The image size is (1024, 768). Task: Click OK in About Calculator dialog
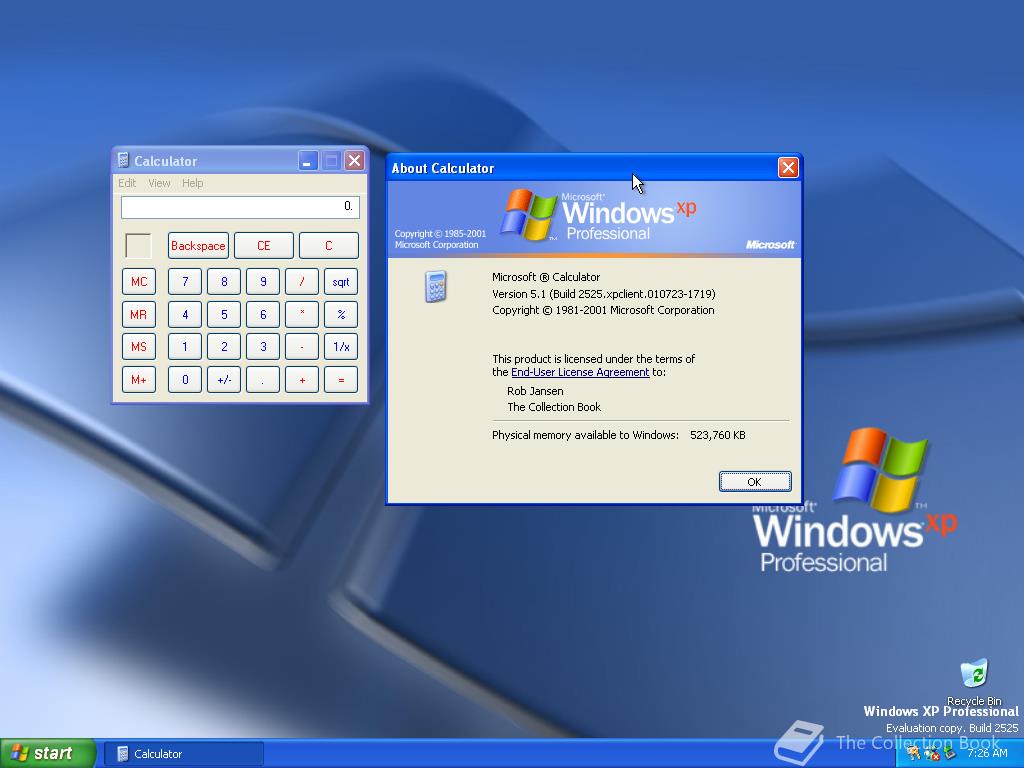pos(755,482)
